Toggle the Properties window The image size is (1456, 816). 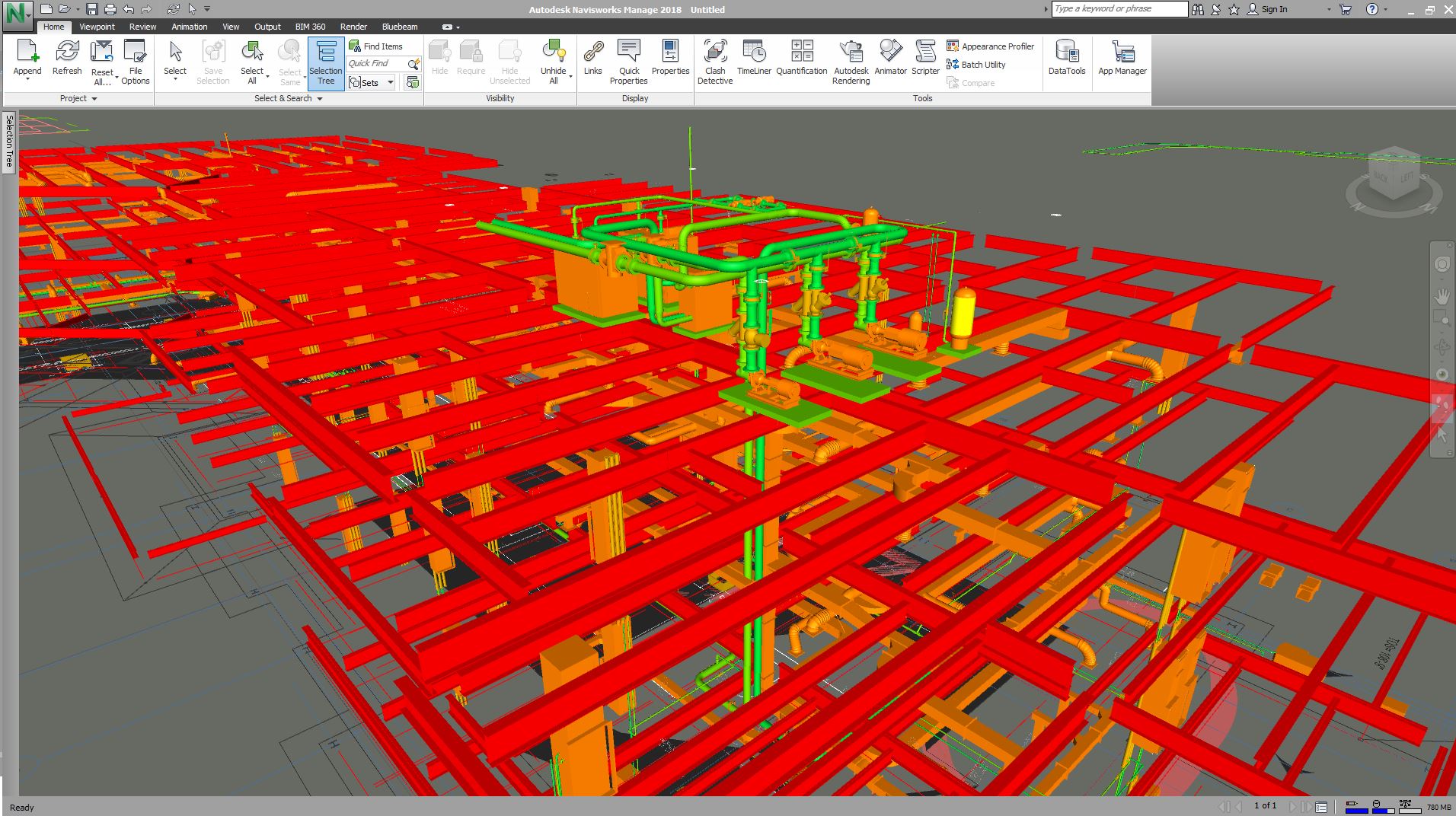pos(670,59)
